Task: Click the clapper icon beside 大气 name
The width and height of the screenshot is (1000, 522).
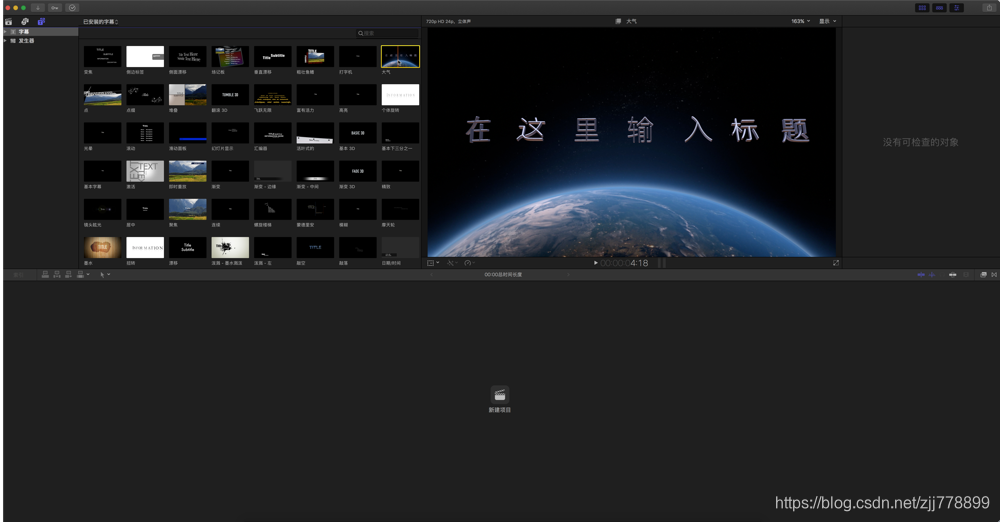Action: [618, 21]
